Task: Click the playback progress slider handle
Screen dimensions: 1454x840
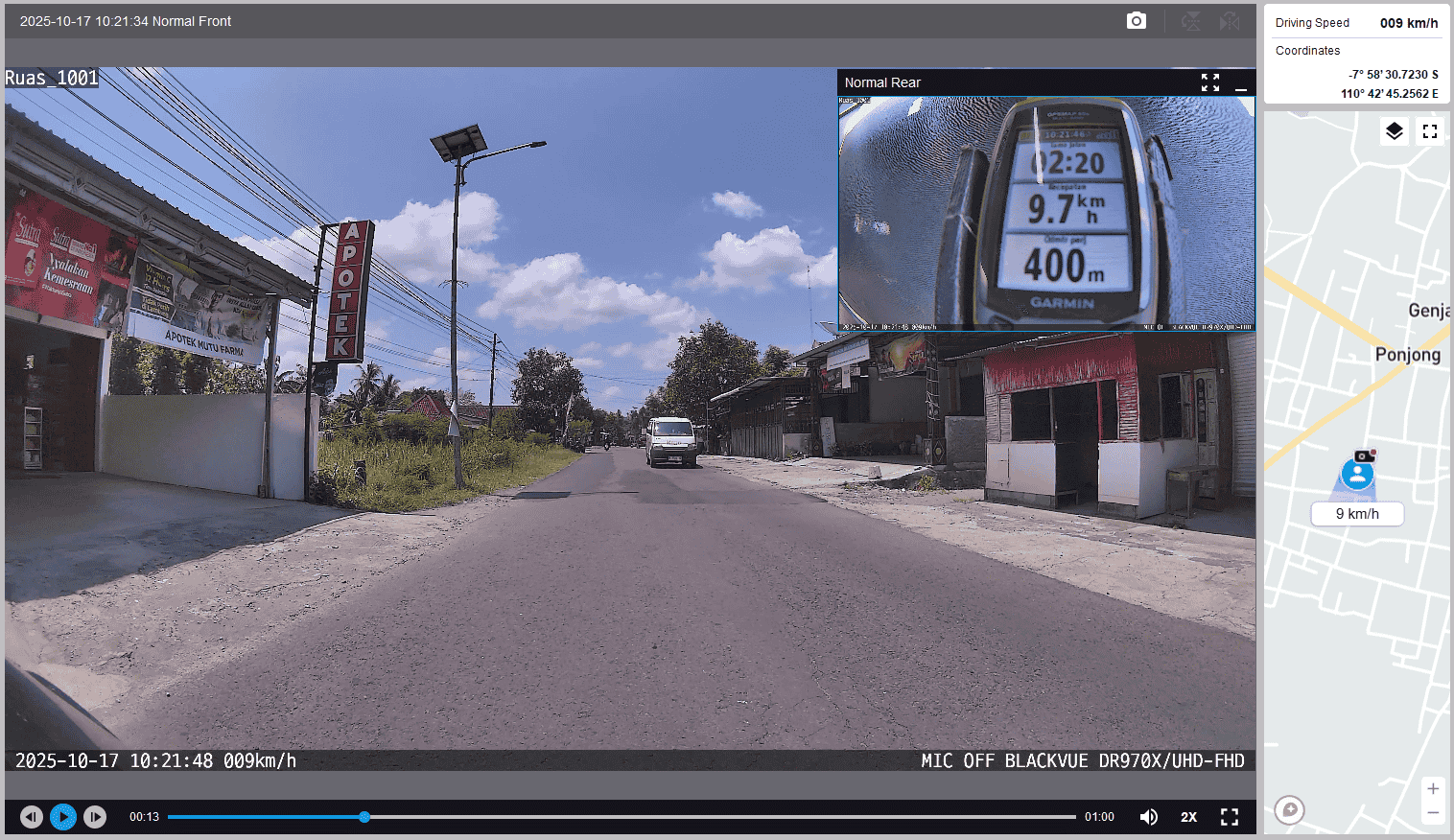Action: [x=364, y=817]
